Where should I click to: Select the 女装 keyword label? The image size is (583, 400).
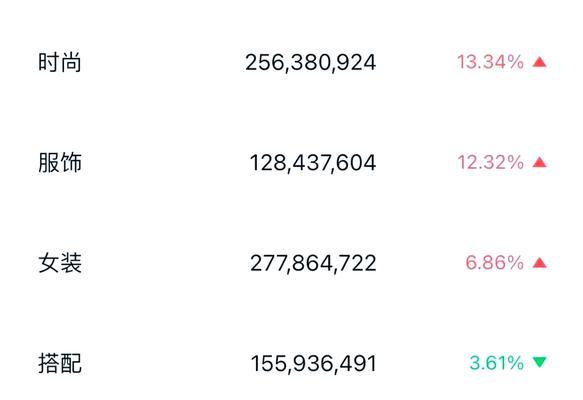[60, 263]
